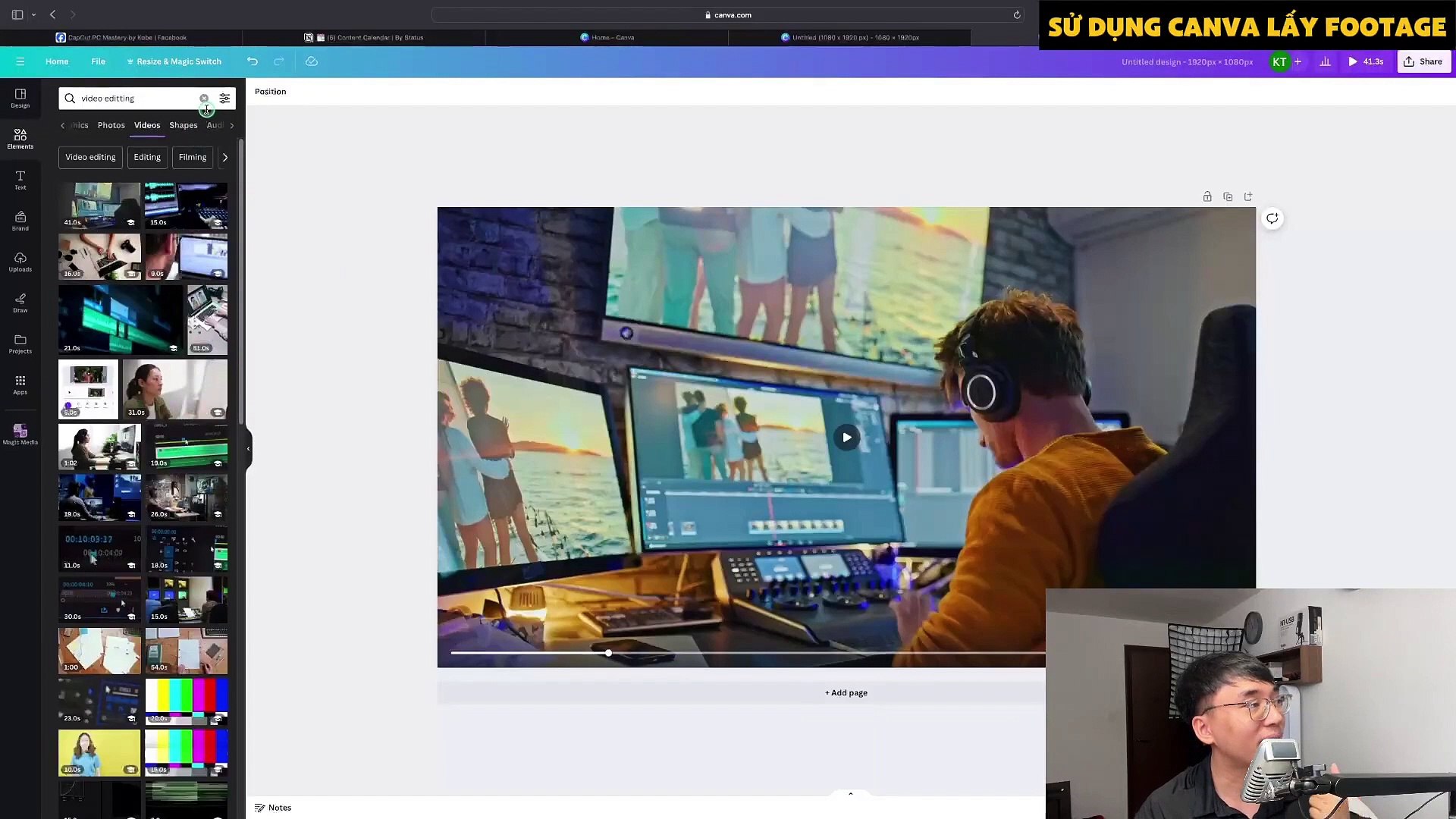Image resolution: width=1456 pixels, height=819 pixels.
Task: Collapse the side panel with arrow handle
Action: (248, 448)
